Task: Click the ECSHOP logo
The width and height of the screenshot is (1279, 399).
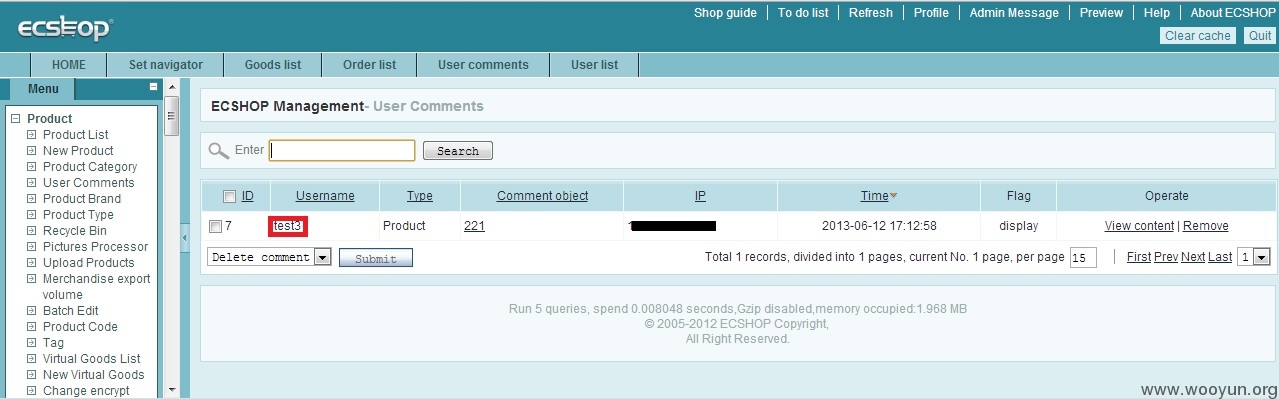Action: (x=66, y=28)
